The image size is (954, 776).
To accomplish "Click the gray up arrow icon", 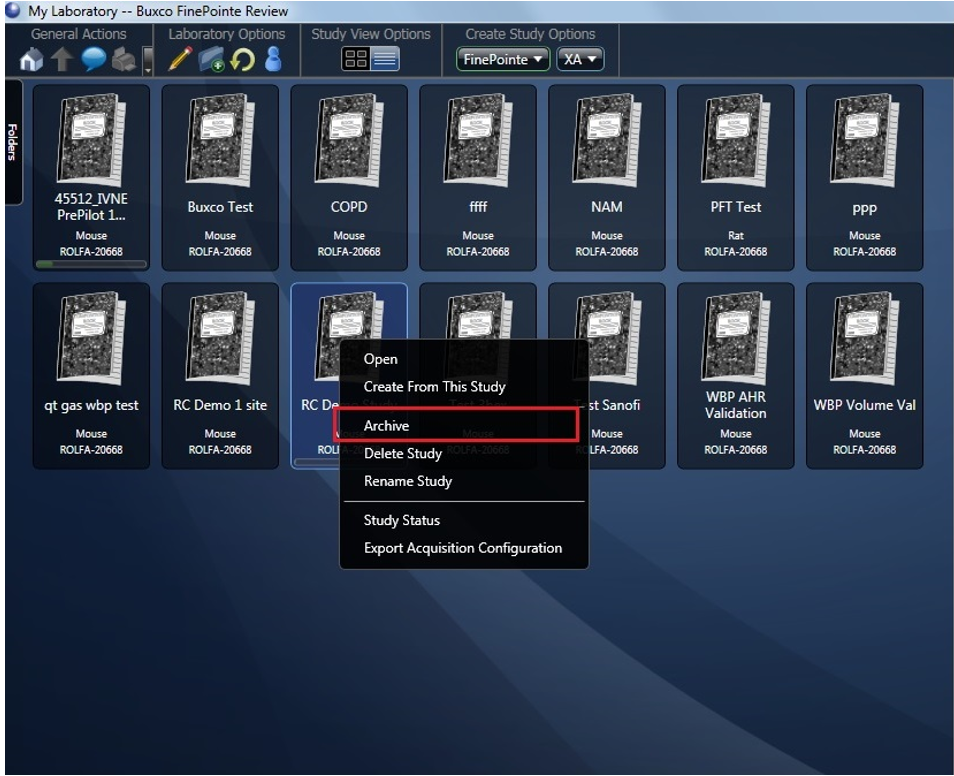I will pos(62,60).
